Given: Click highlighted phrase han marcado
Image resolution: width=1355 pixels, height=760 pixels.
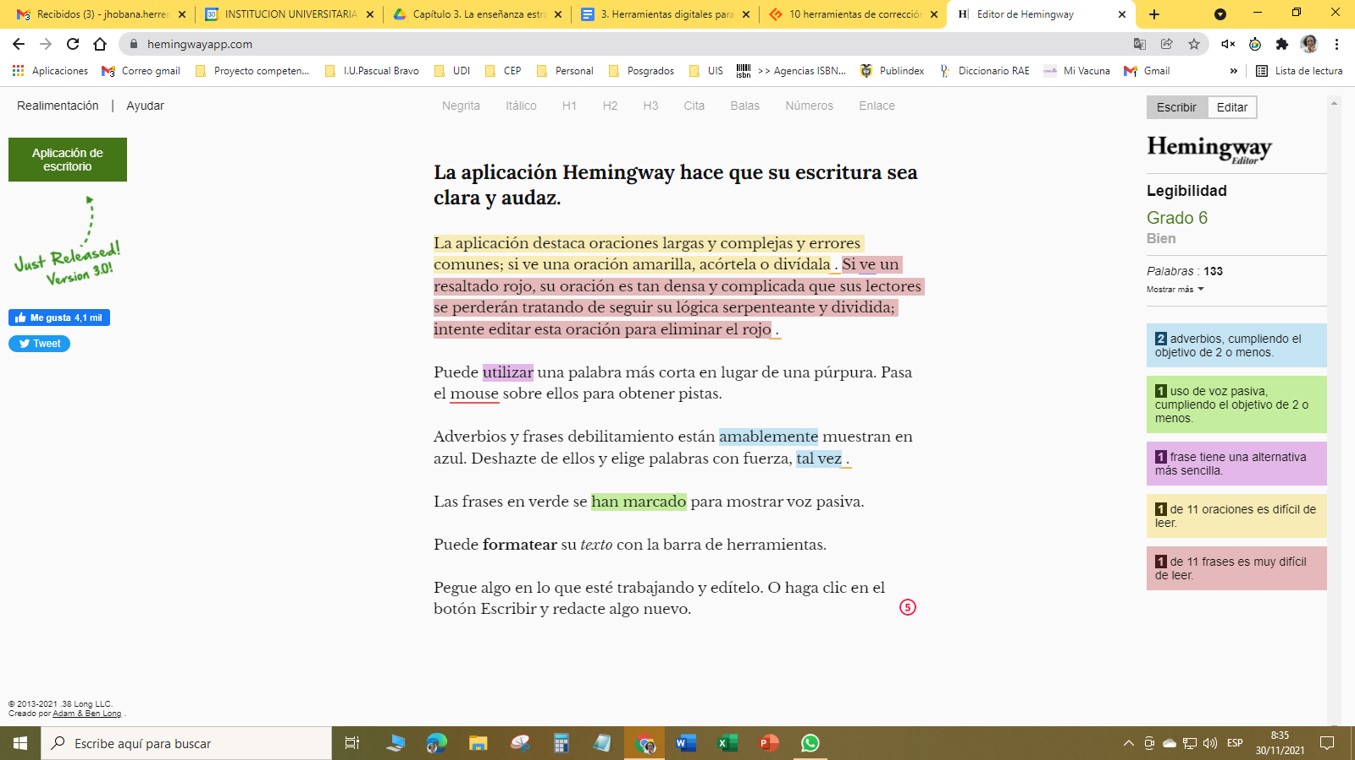Looking at the screenshot, I should (639, 502).
